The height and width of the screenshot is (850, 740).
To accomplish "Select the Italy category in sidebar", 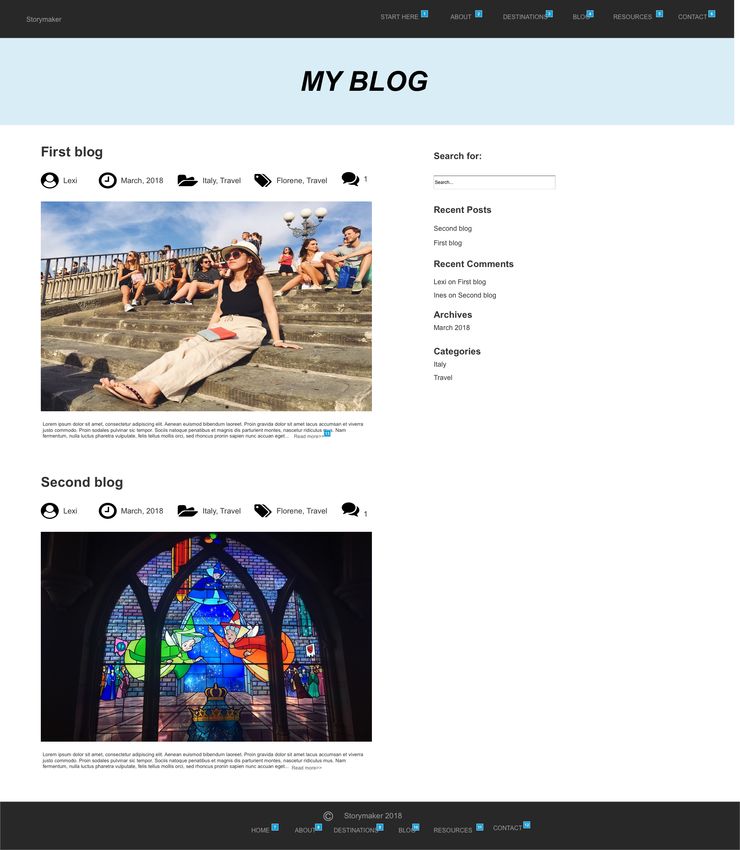I will [x=440, y=364].
